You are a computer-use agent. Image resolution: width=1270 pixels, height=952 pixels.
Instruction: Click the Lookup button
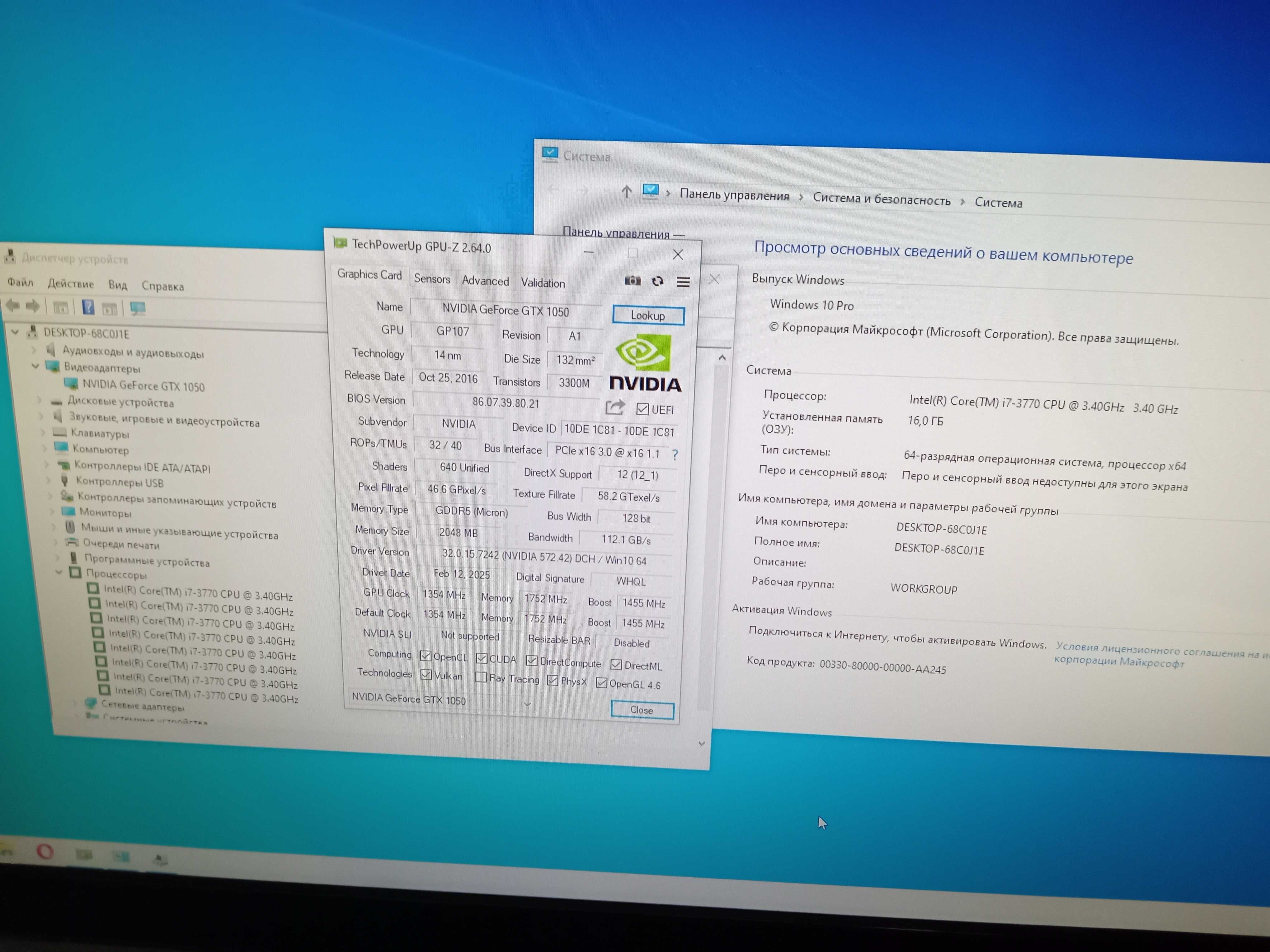click(x=648, y=315)
